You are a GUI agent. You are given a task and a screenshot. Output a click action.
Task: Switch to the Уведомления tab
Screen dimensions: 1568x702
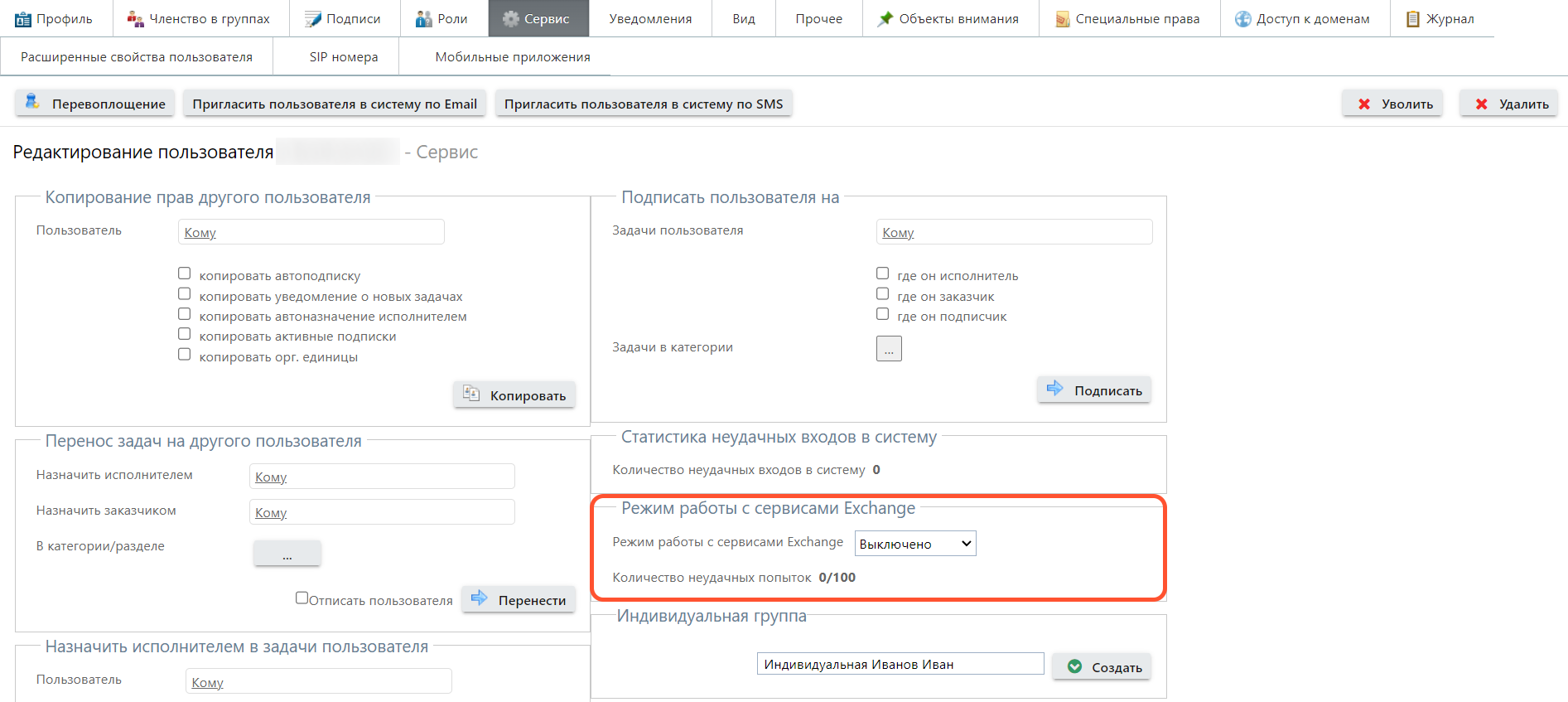650,19
